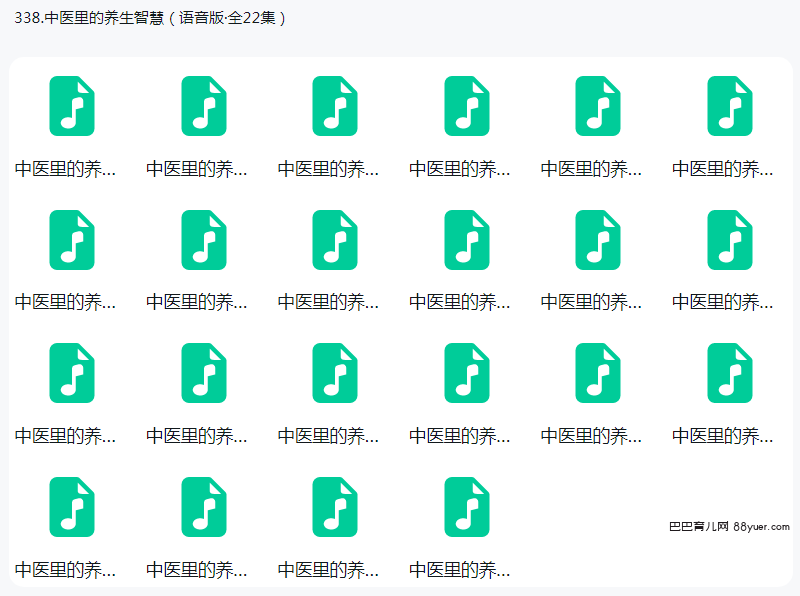This screenshot has width=800, height=596.
Task: Select the fourth audio file icon in the top row
Action: point(467,106)
